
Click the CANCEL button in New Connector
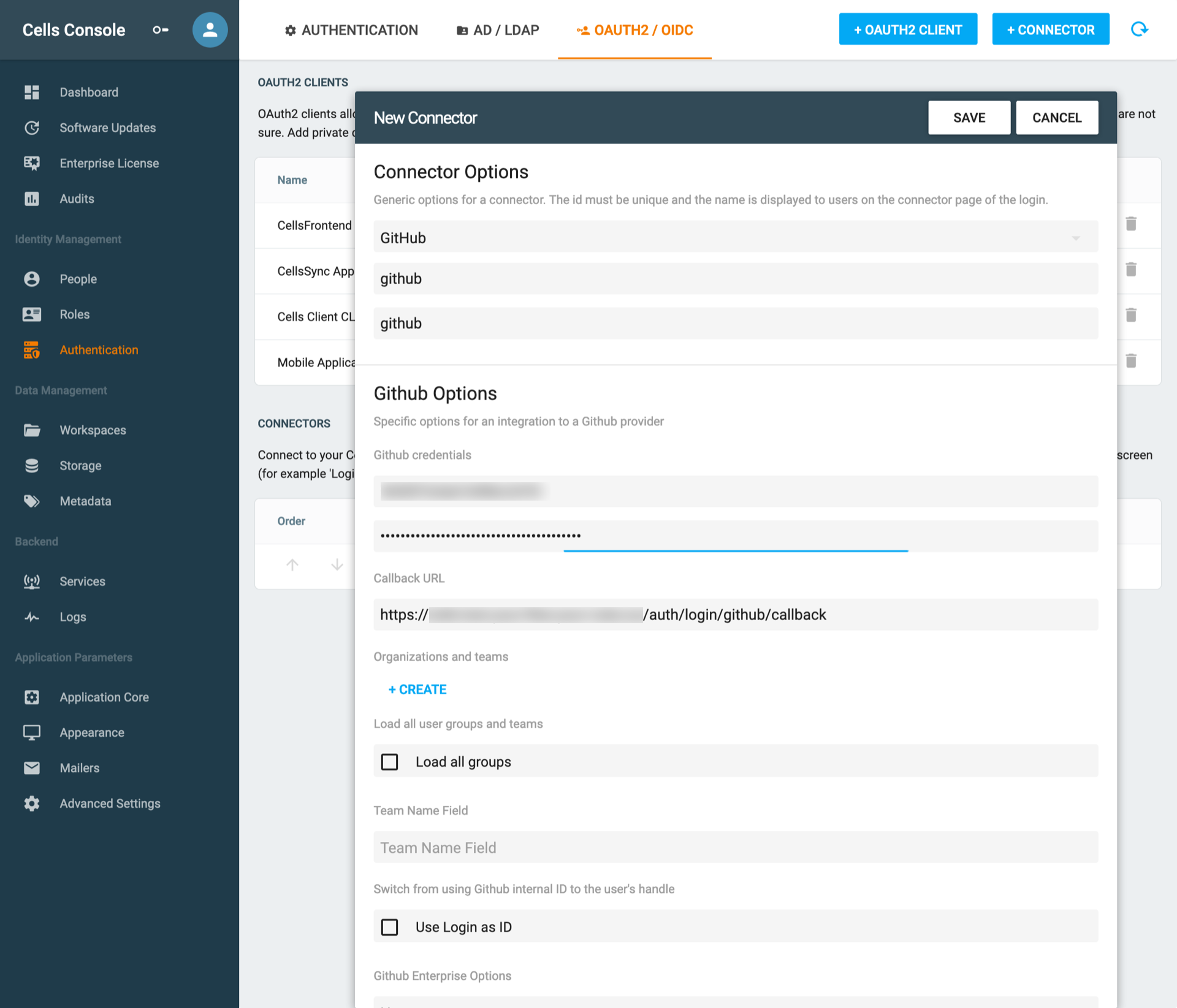[x=1057, y=118]
